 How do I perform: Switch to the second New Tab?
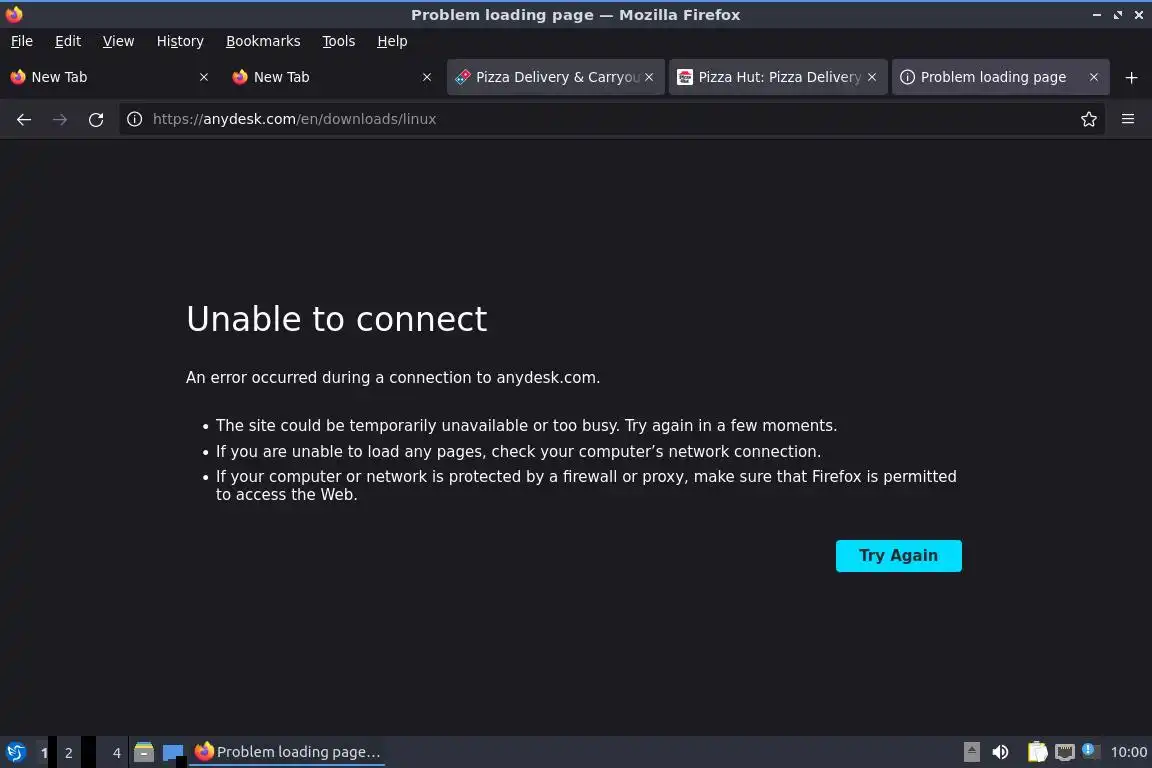(331, 77)
